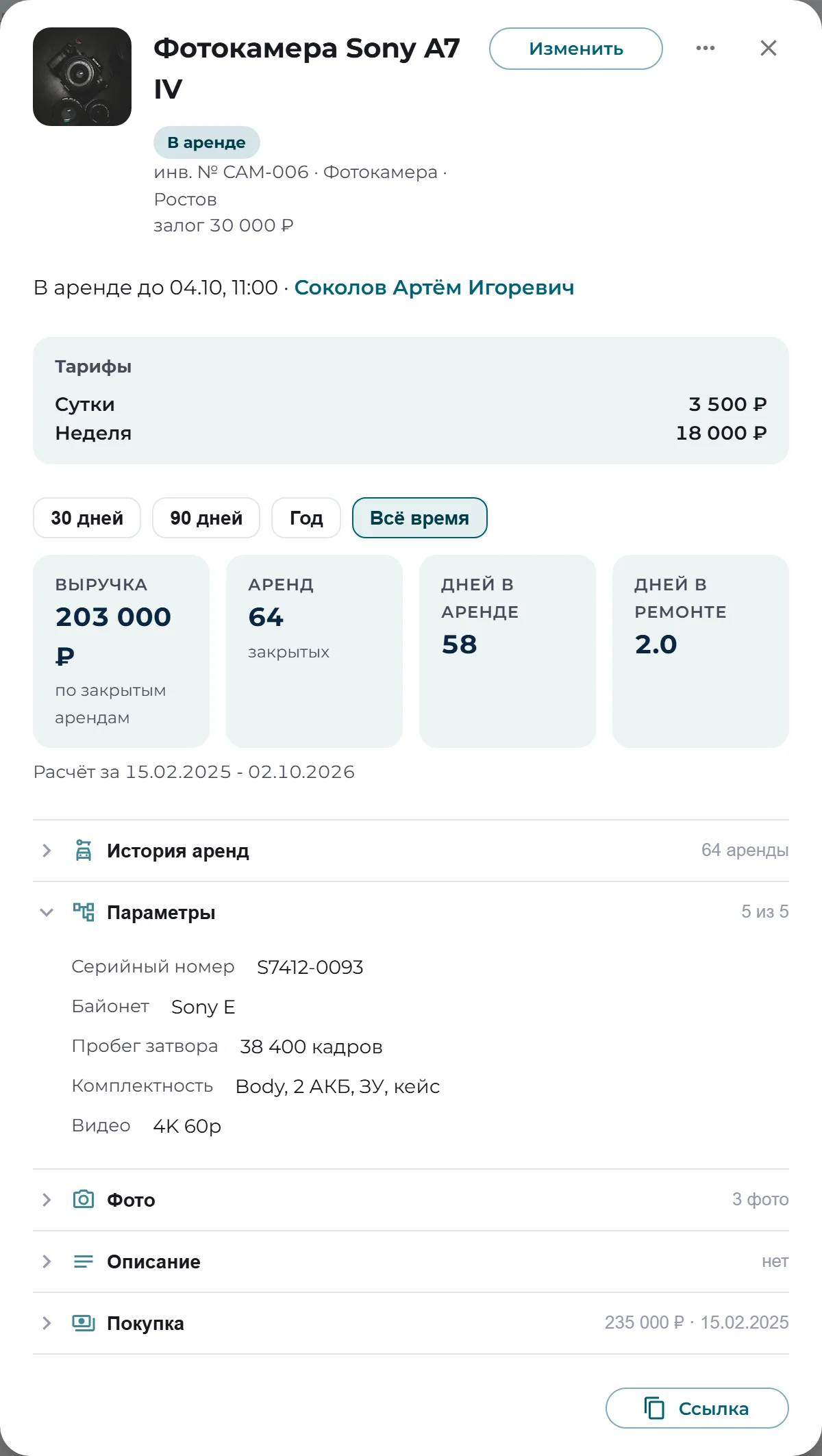Viewport: 822px width, 1456px height.
Task: Click the Параметры section icon
Action: coord(84,912)
